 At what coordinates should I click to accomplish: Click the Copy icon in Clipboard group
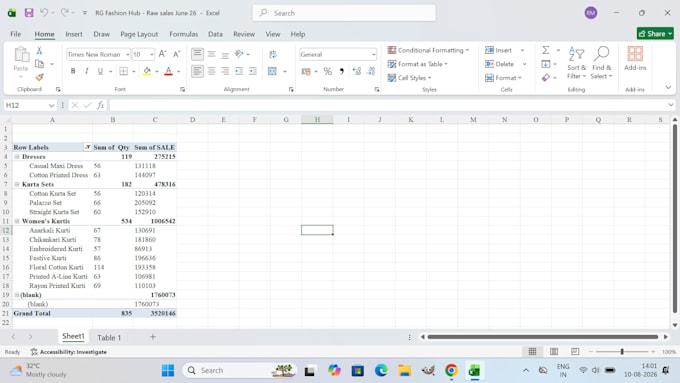(x=39, y=64)
